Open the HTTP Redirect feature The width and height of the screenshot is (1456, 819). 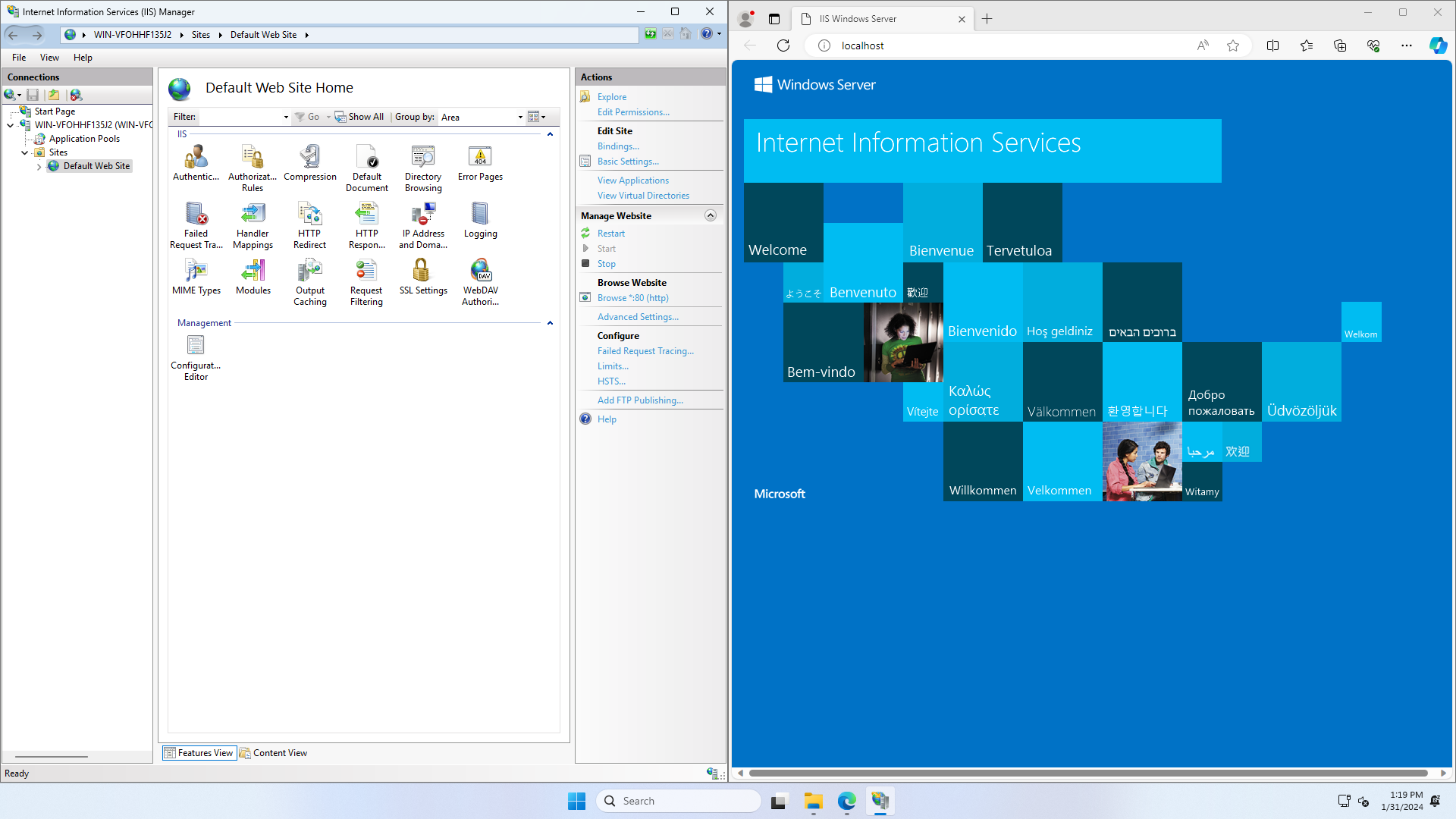click(x=309, y=224)
